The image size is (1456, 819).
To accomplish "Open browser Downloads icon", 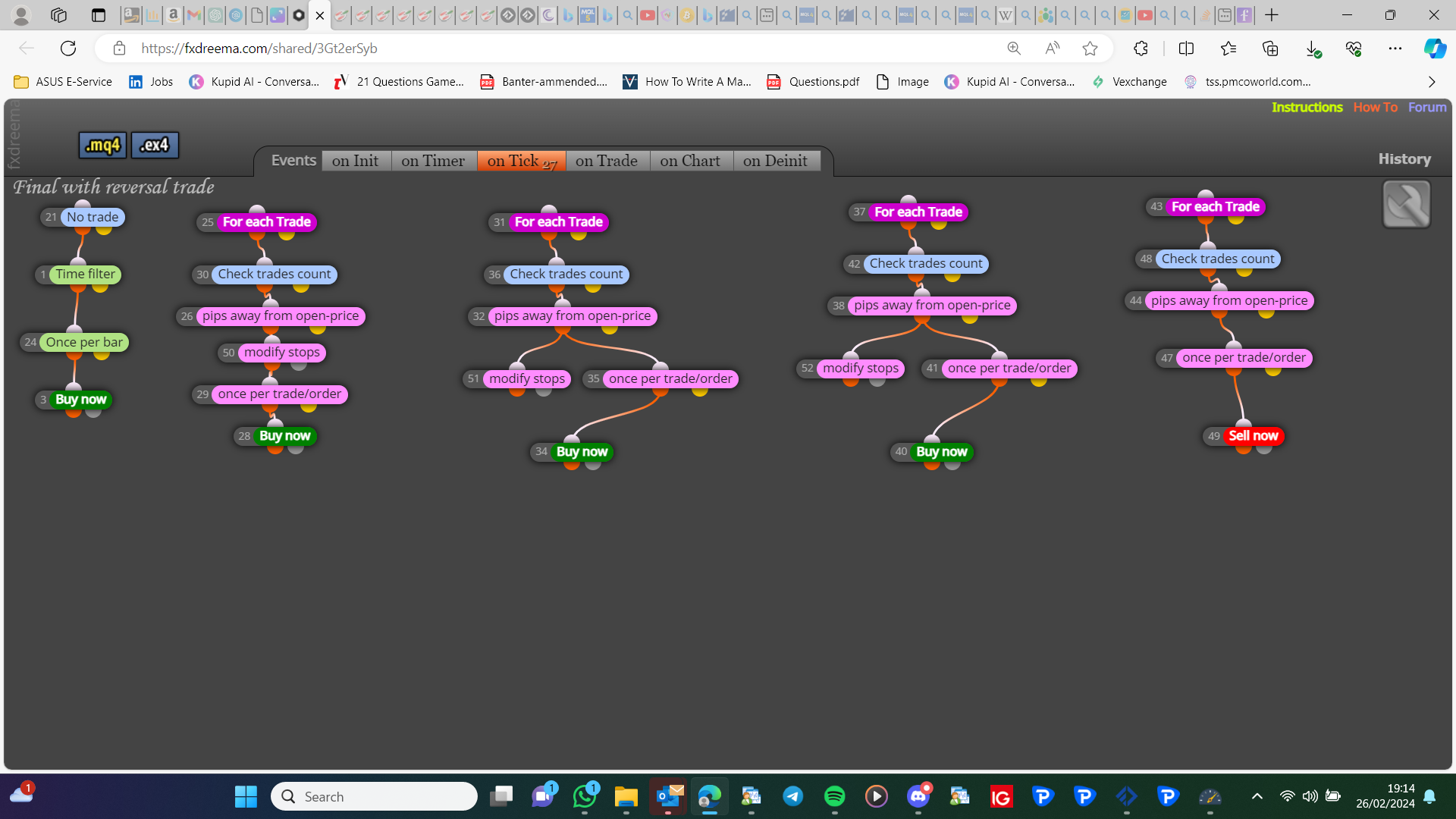I will pos(1313,49).
